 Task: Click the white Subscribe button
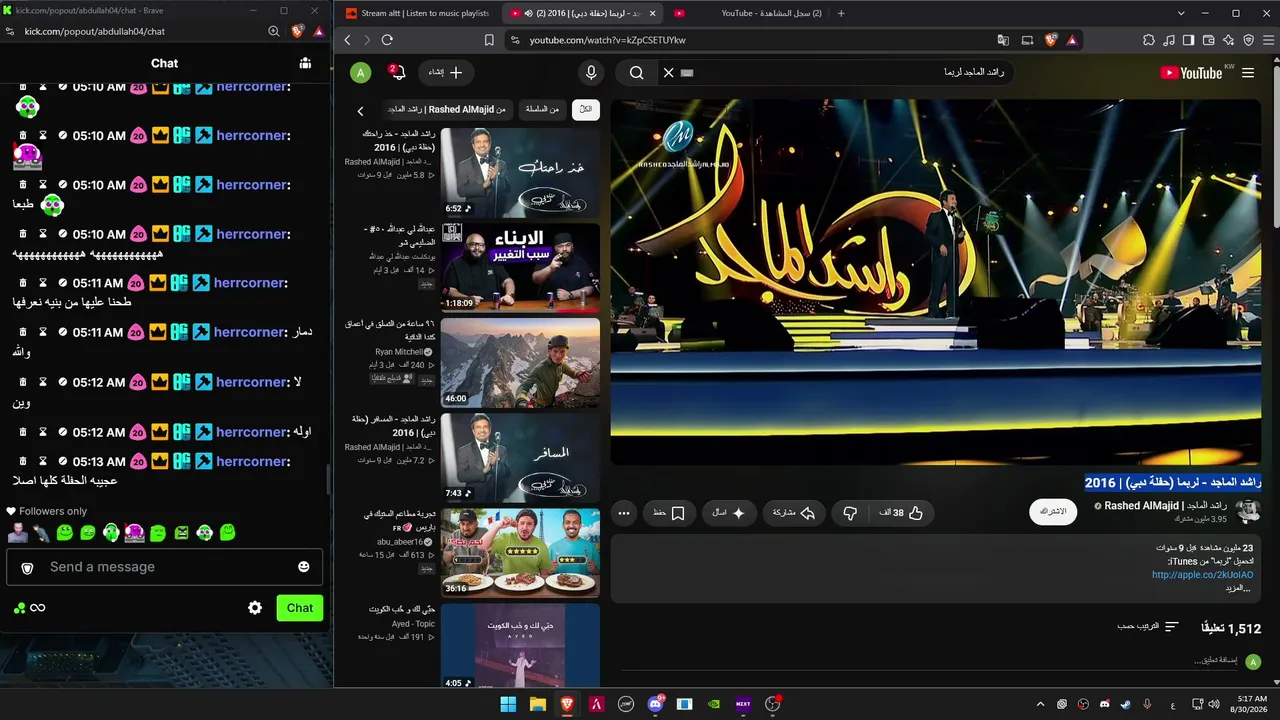tap(1053, 511)
